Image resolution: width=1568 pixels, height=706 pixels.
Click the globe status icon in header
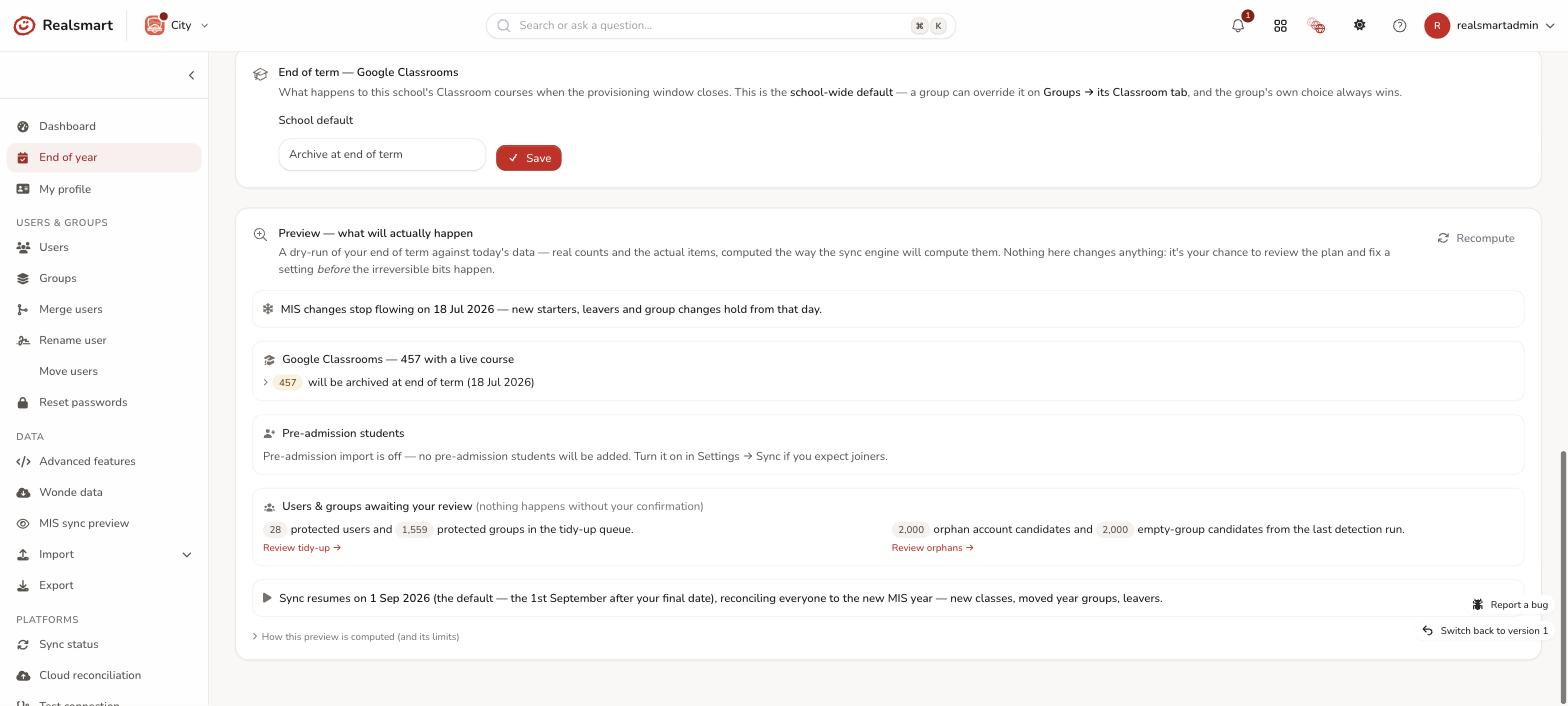(x=1316, y=25)
